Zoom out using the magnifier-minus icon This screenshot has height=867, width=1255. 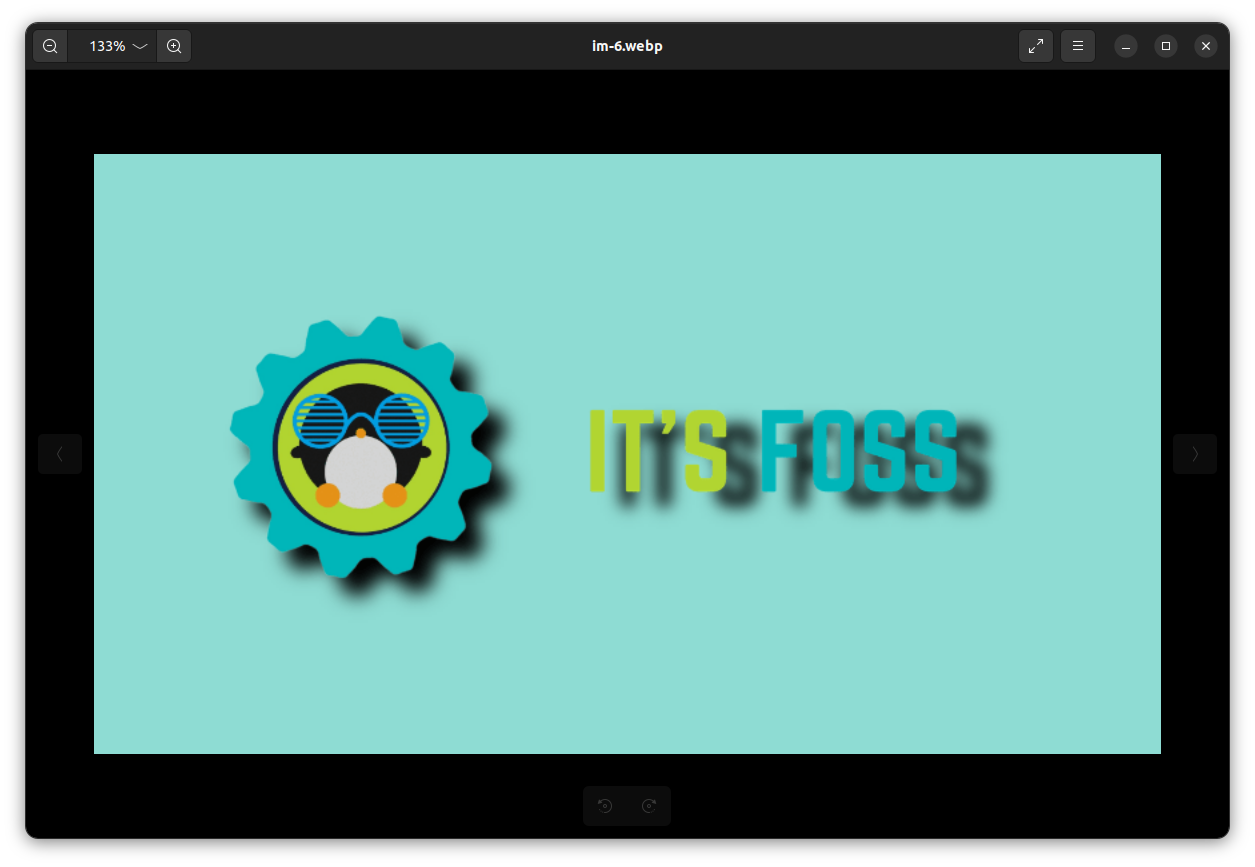[50, 45]
